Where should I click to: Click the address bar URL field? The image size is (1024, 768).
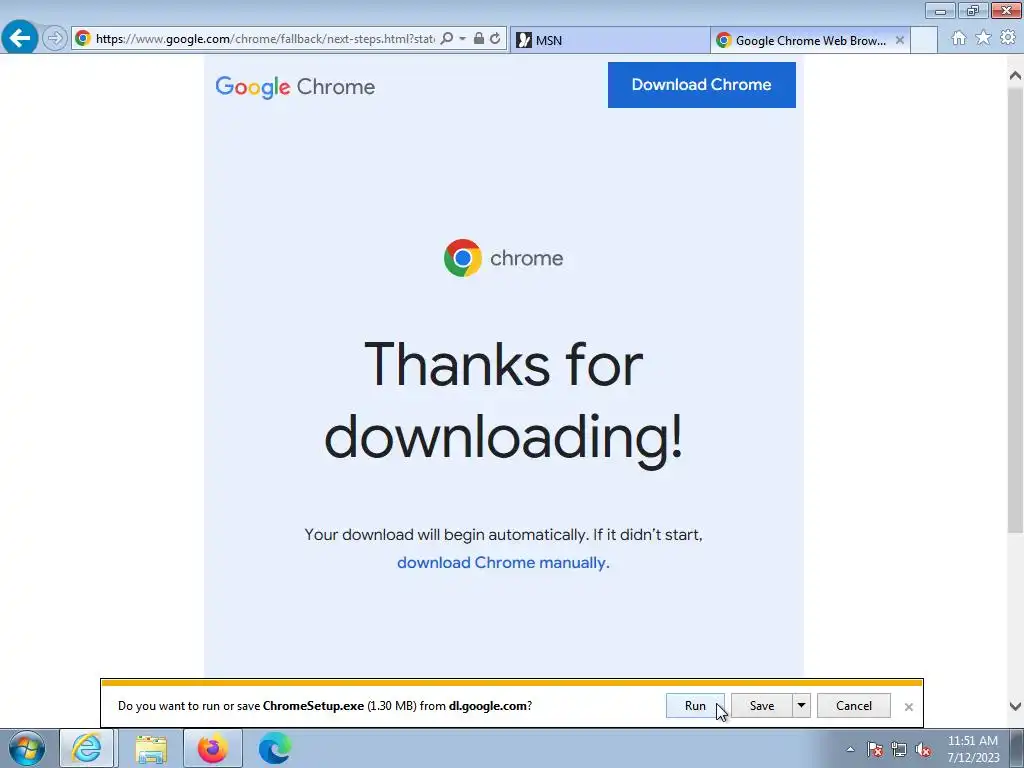point(264,39)
